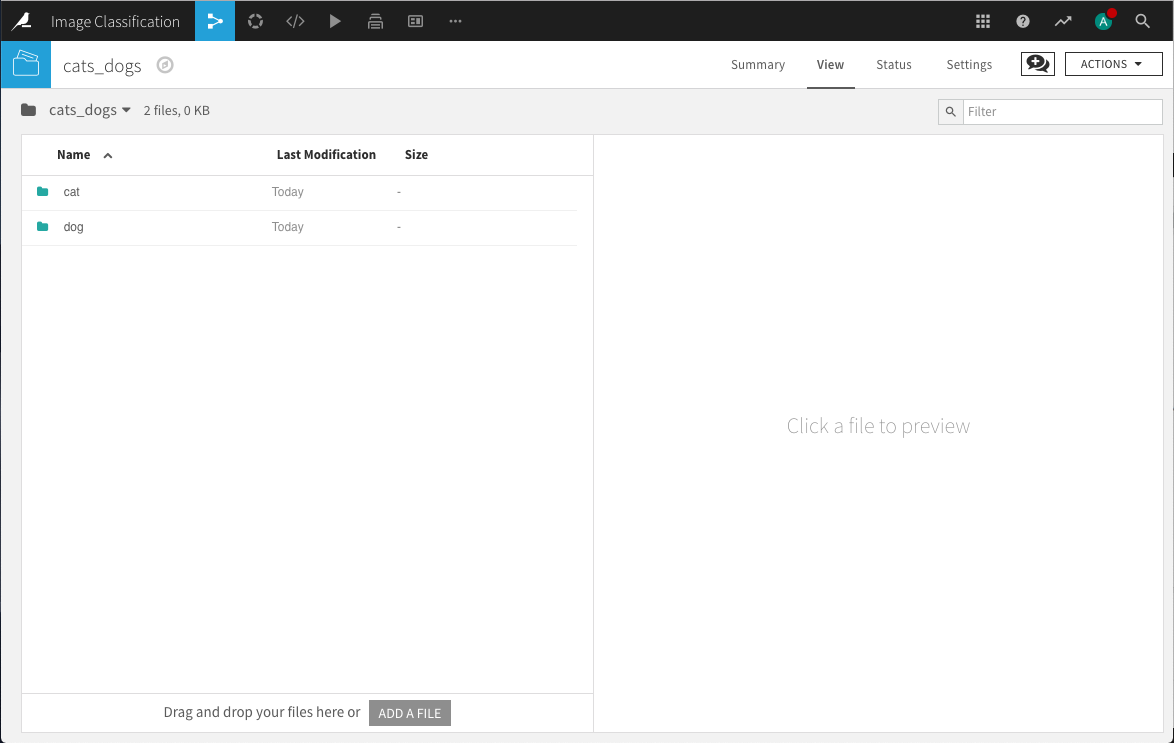Open the circular Lab icon

pos(255,21)
